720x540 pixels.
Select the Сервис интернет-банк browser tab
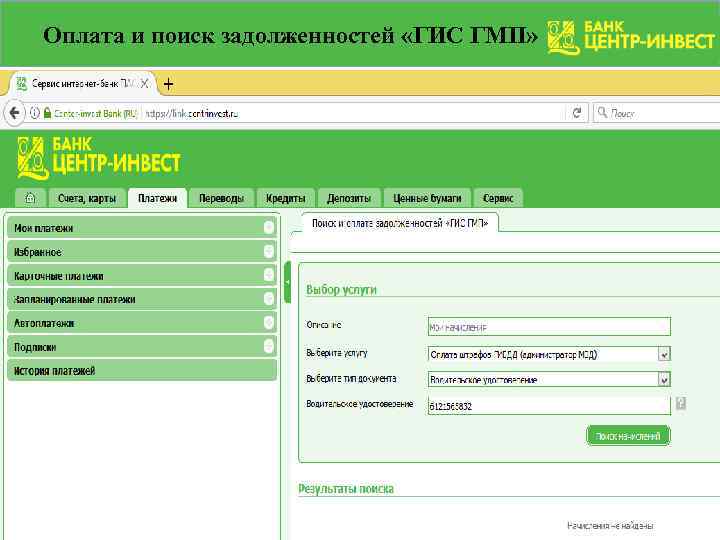point(83,84)
